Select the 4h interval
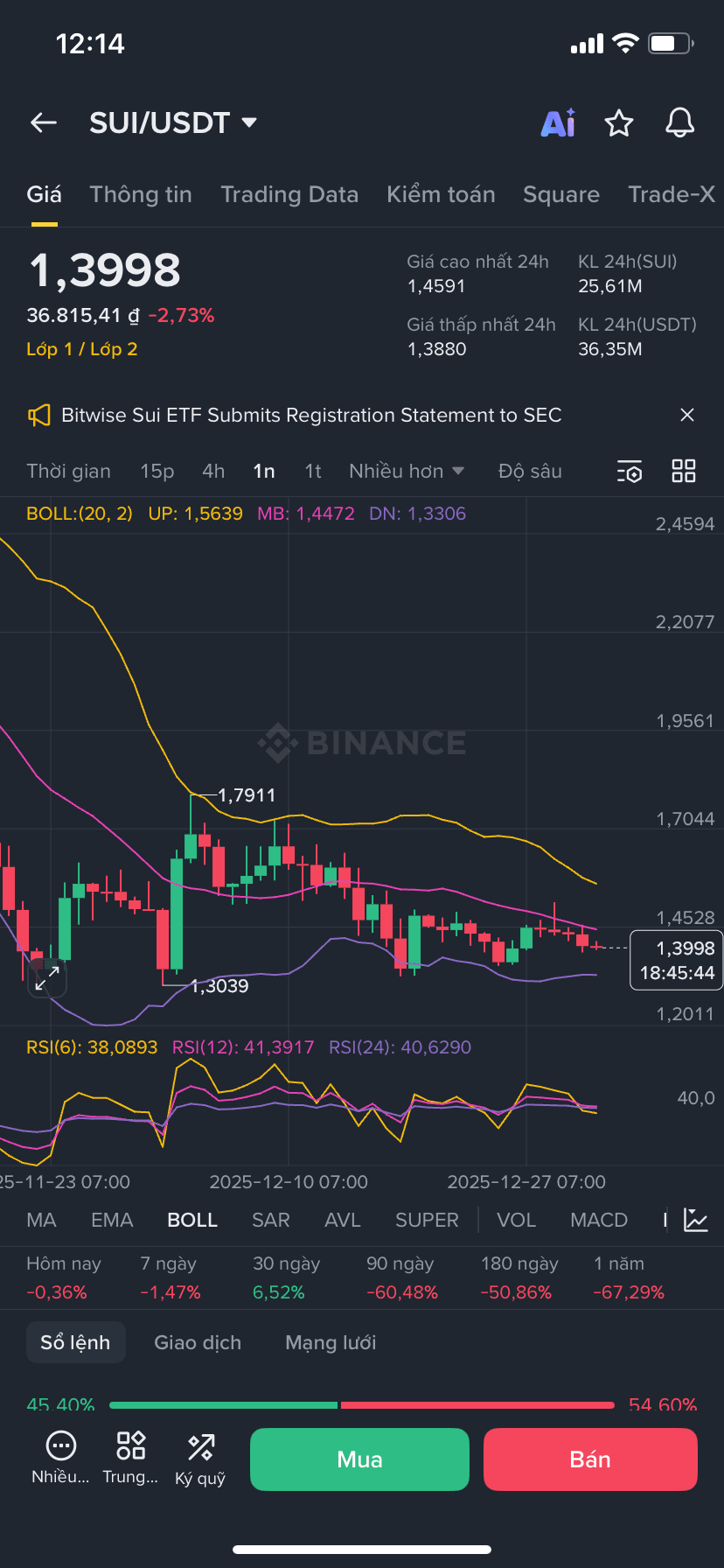 [213, 471]
